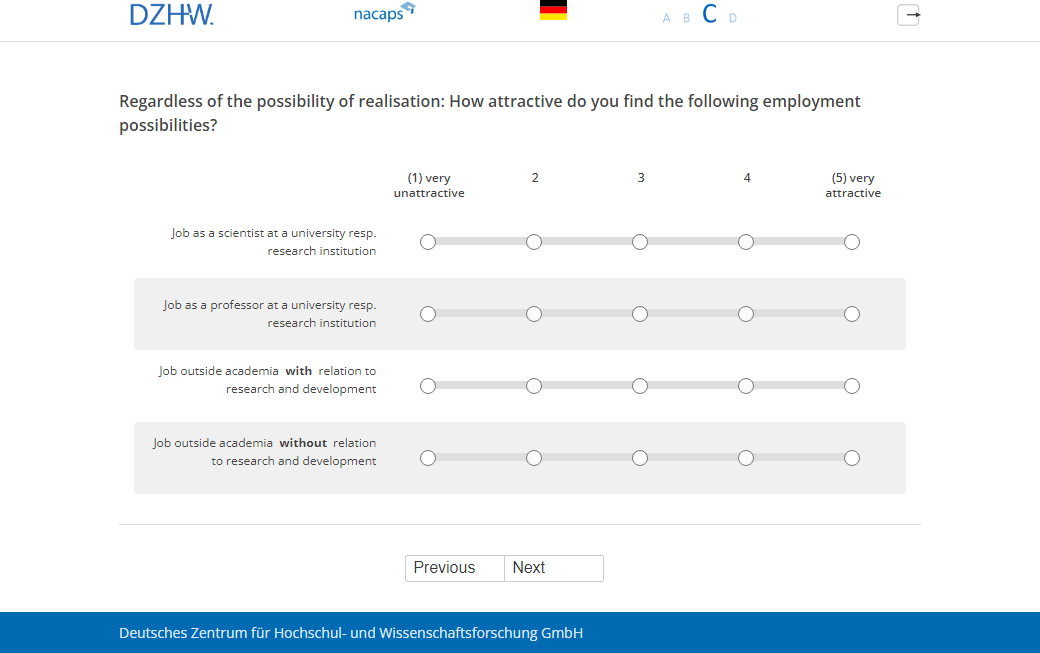1040x653 pixels.
Task: Rate professor job as very attractive
Action: click(852, 314)
